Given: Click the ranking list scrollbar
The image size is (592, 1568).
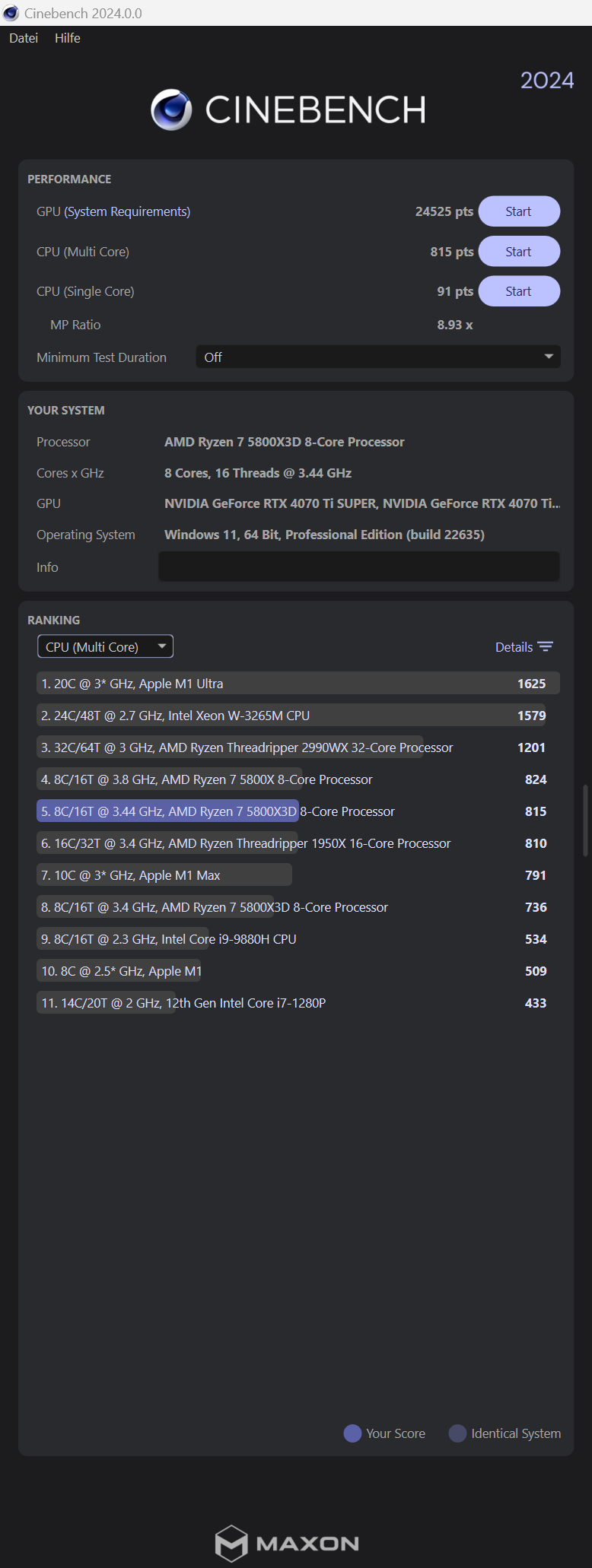Looking at the screenshot, I should point(585,821).
